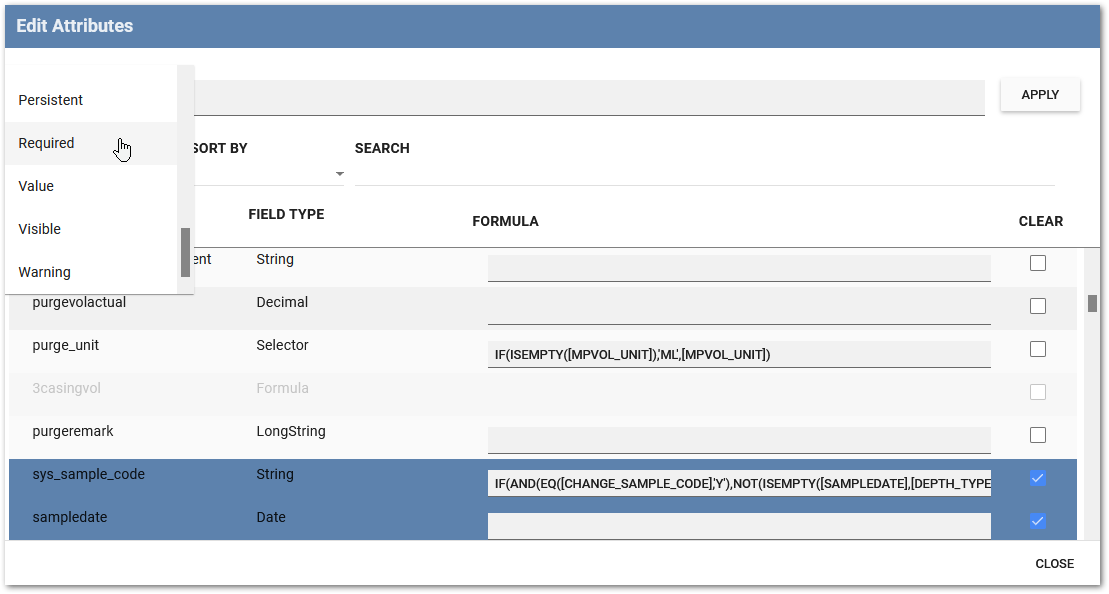Click the purge_unit formula field
The image size is (1109, 594).
point(738,353)
